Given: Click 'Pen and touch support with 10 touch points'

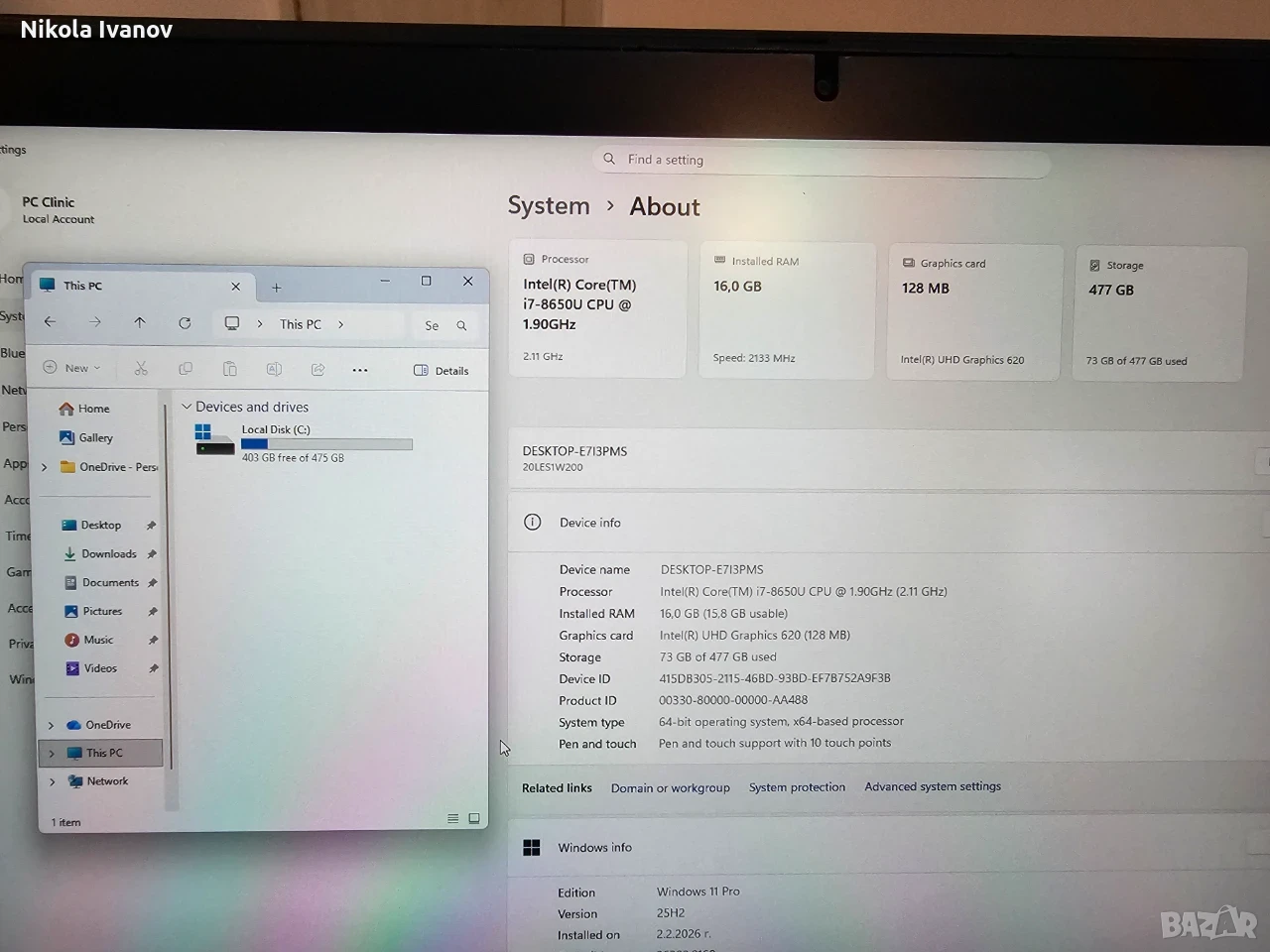Looking at the screenshot, I should tap(775, 743).
